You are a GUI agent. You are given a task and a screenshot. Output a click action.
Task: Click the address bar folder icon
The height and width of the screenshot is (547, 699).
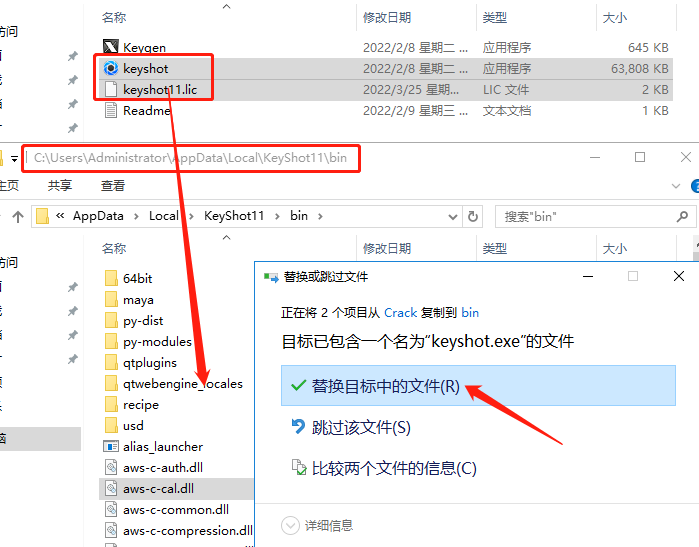[x=42, y=216]
